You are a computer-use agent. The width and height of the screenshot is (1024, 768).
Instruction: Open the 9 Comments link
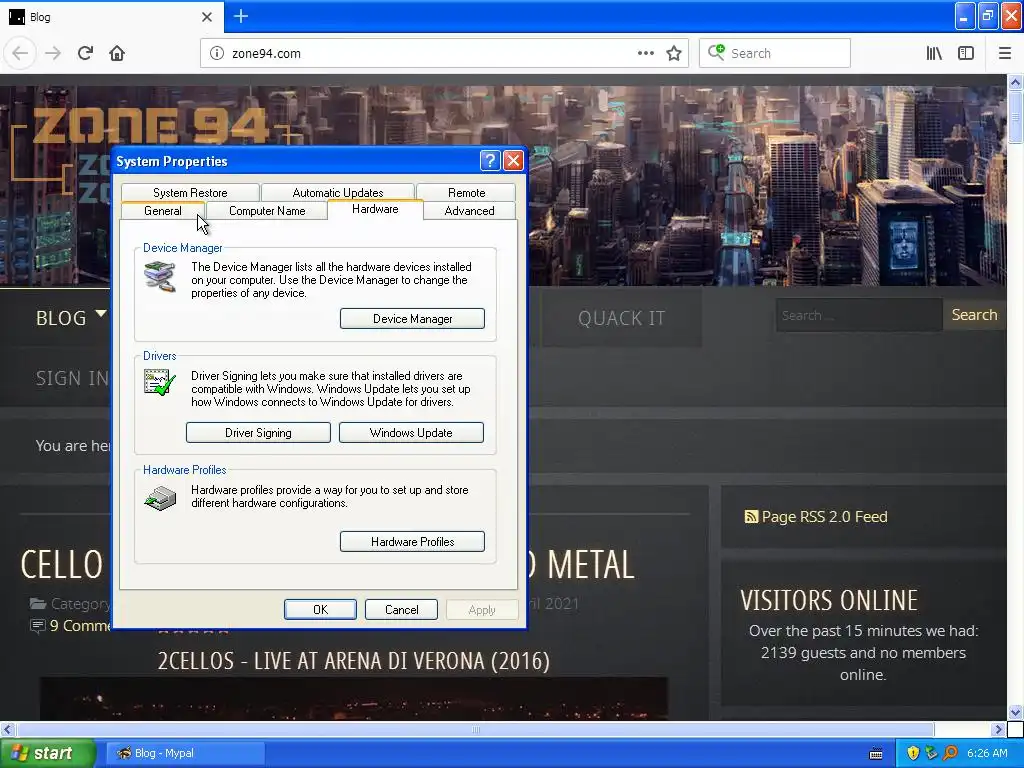pyautogui.click(x=80, y=626)
